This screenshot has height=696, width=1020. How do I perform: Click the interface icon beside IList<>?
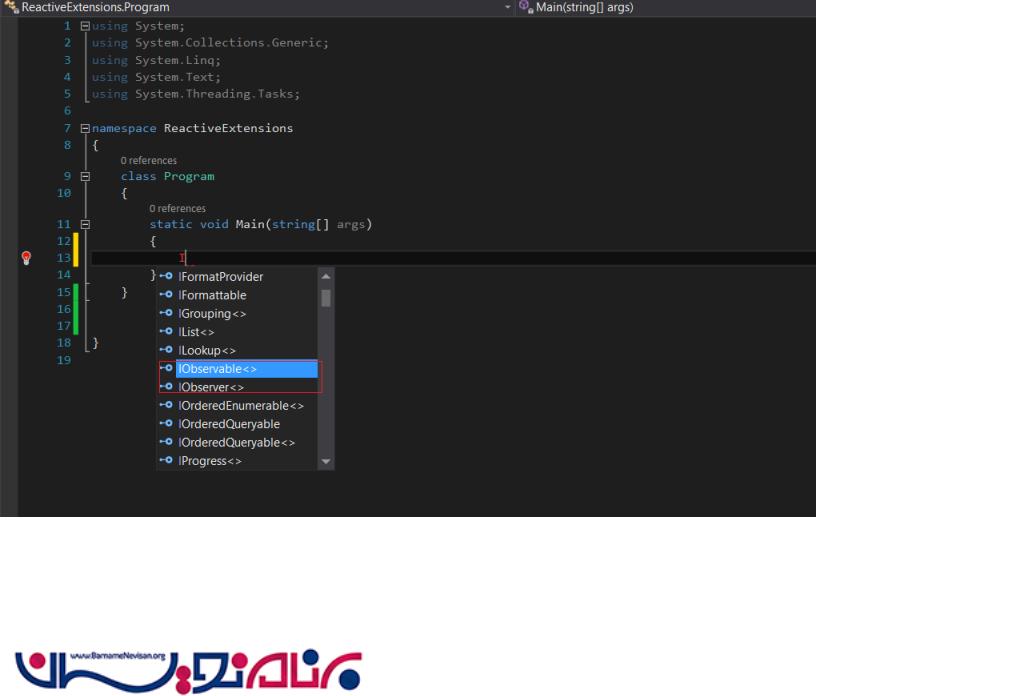tap(167, 331)
